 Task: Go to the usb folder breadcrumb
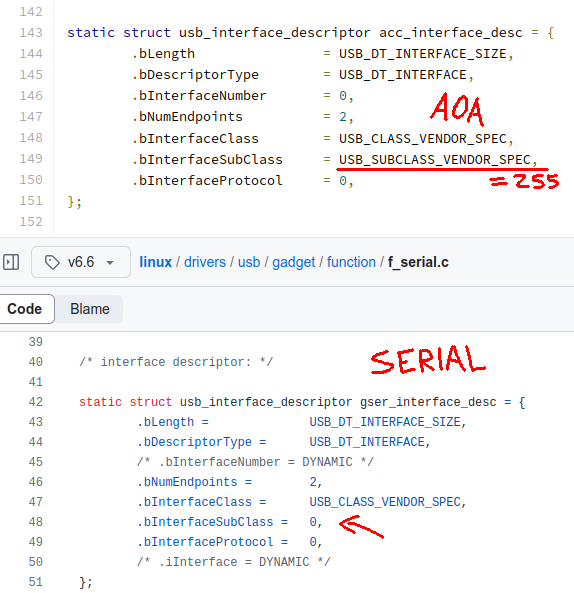[249, 262]
